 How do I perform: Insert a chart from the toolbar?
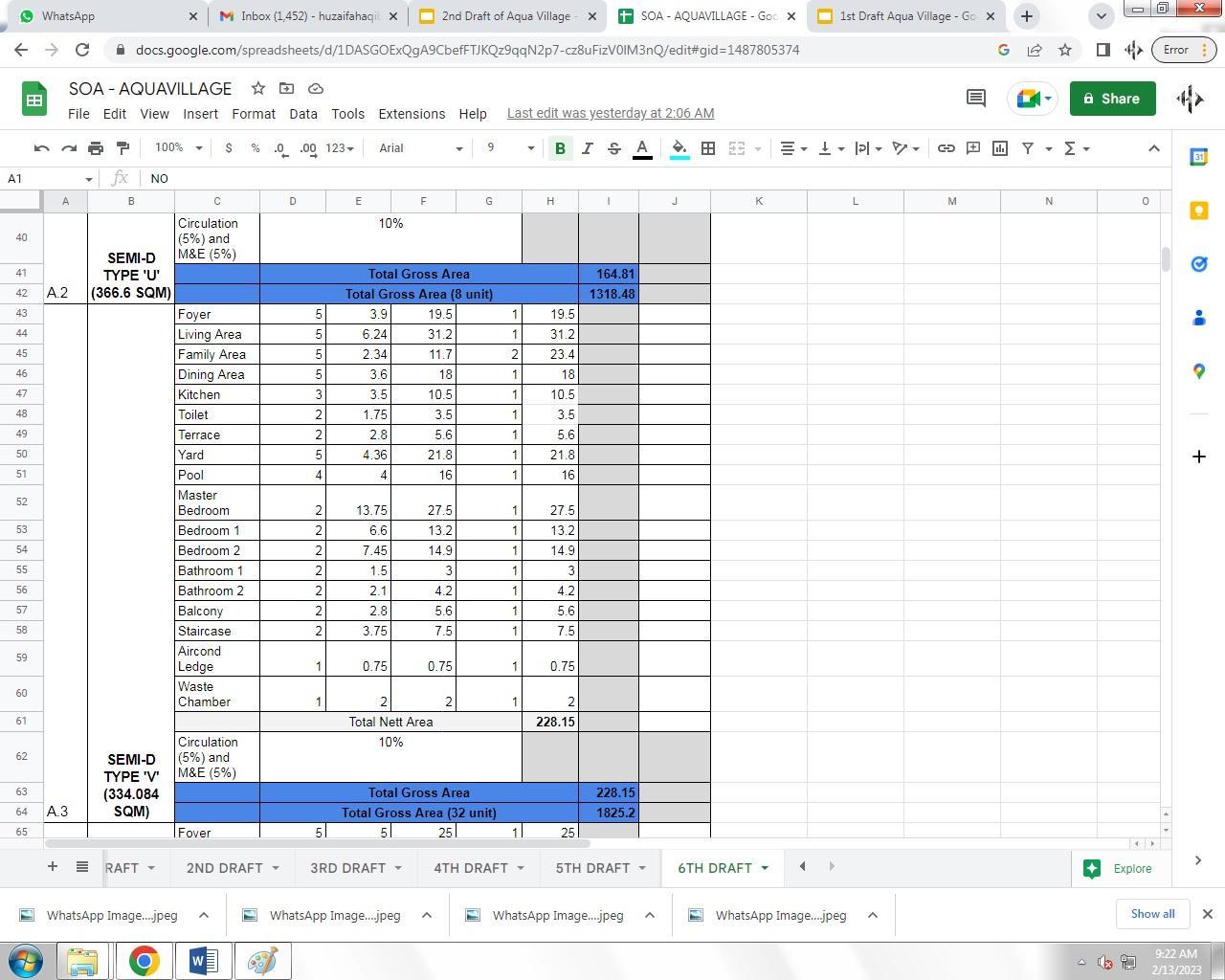pos(1000,148)
